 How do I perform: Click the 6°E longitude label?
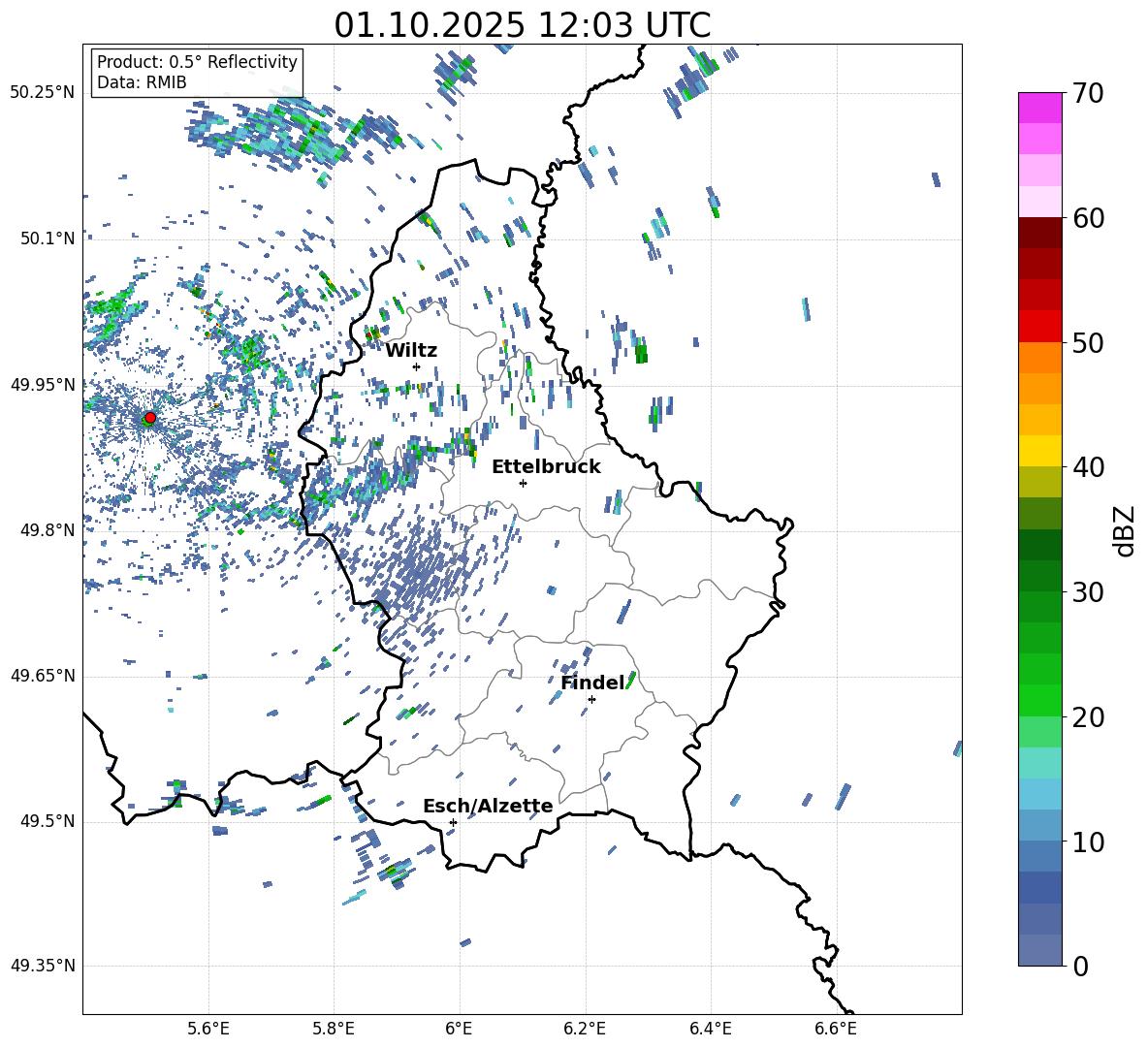point(459,1030)
